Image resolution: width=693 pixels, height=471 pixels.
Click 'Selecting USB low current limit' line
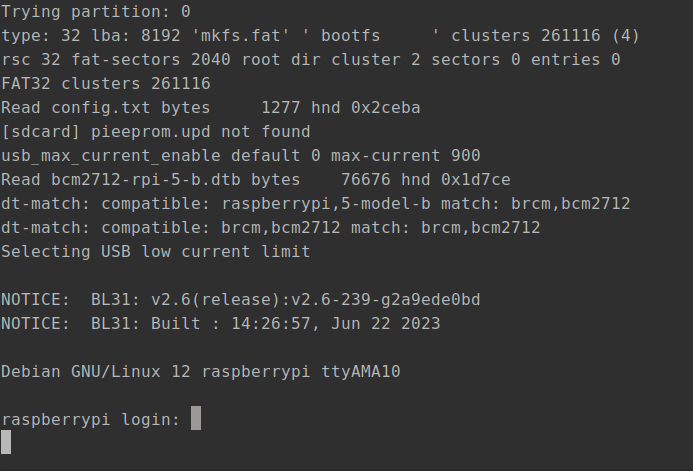pos(156,251)
